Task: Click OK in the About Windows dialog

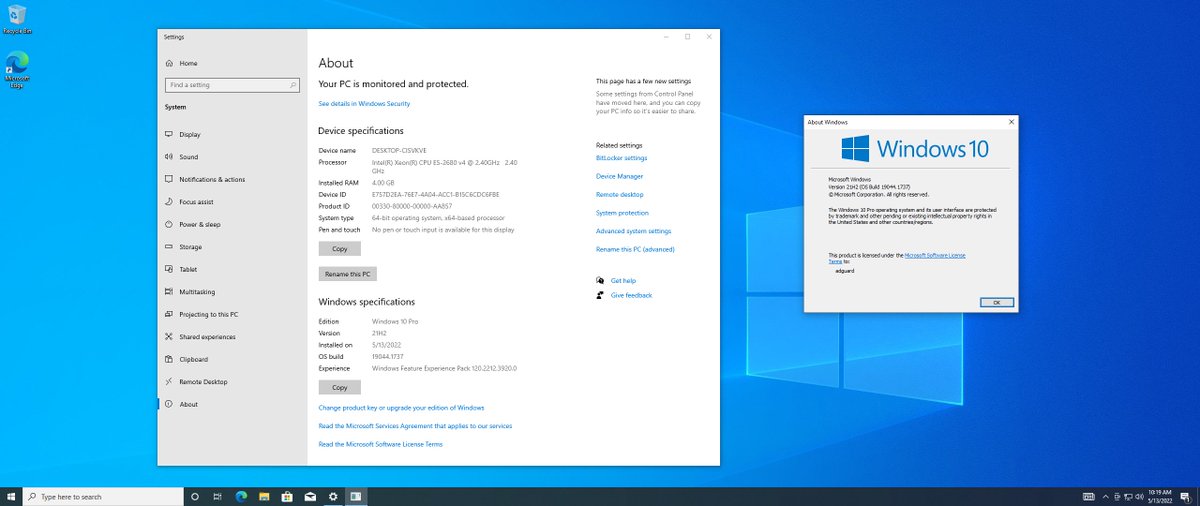Action: pos(997,302)
